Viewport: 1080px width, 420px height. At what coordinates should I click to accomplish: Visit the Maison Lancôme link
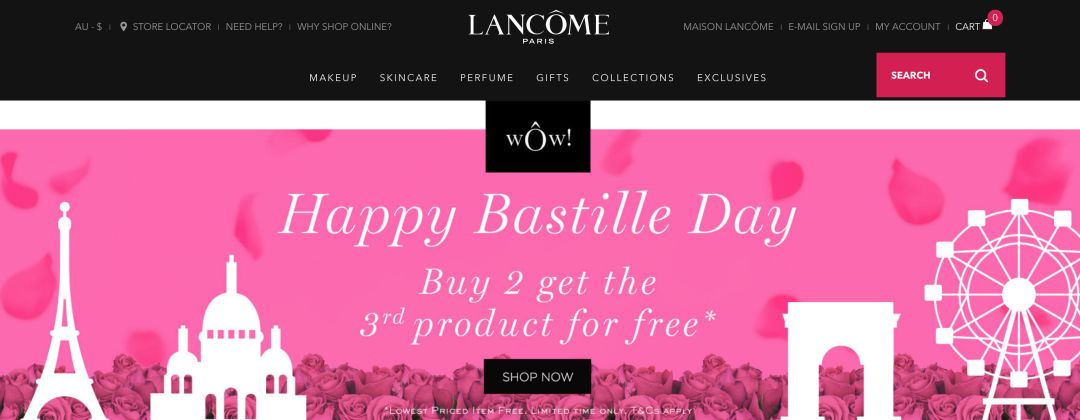[728, 27]
